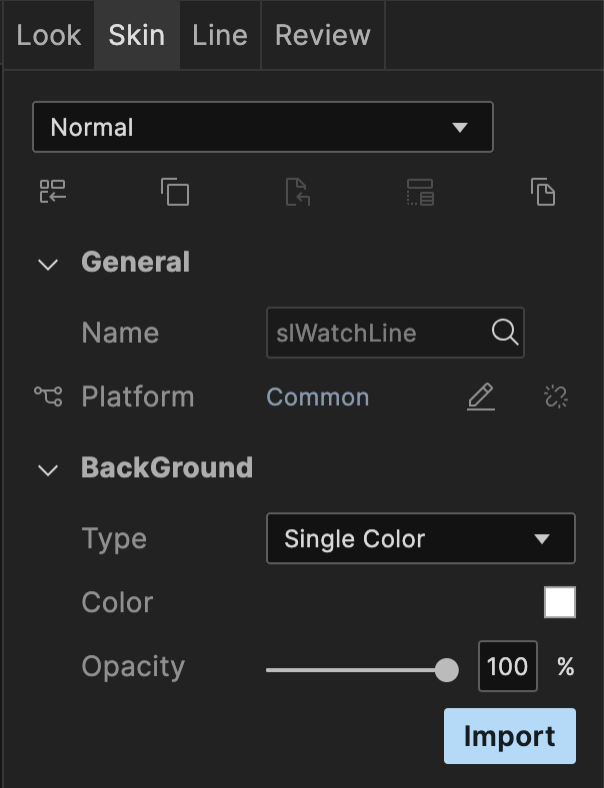Viewport: 604px width, 788px height.
Task: Open the Single Color type dropdown
Action: pos(420,539)
